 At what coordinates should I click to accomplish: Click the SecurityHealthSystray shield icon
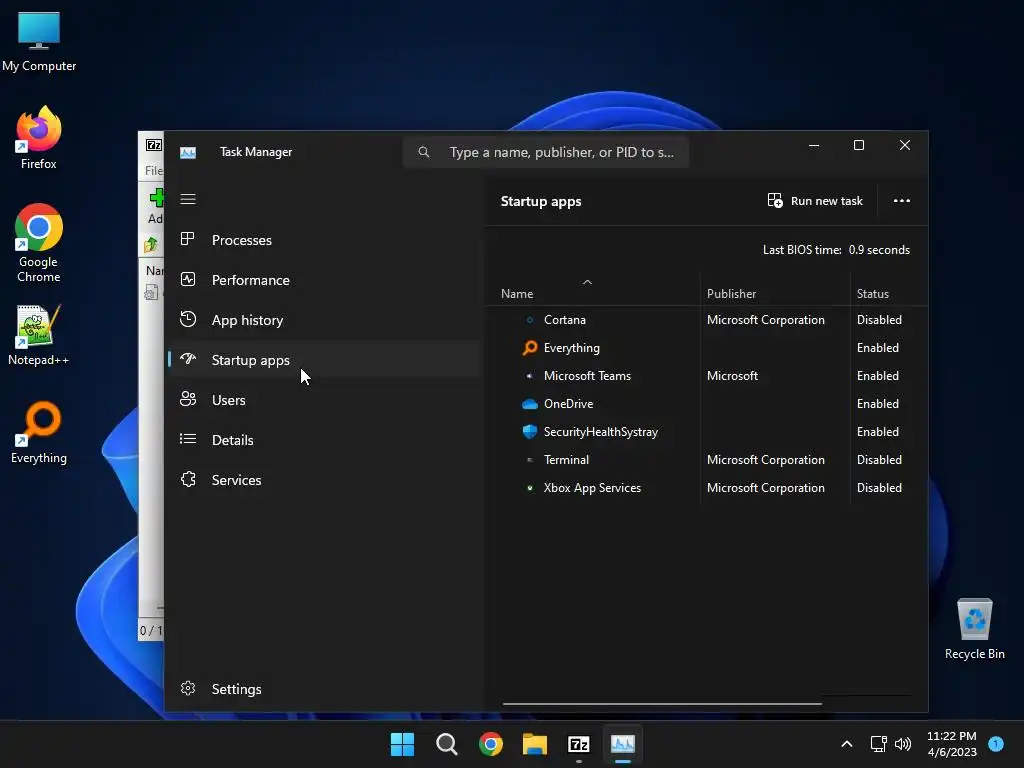530,432
